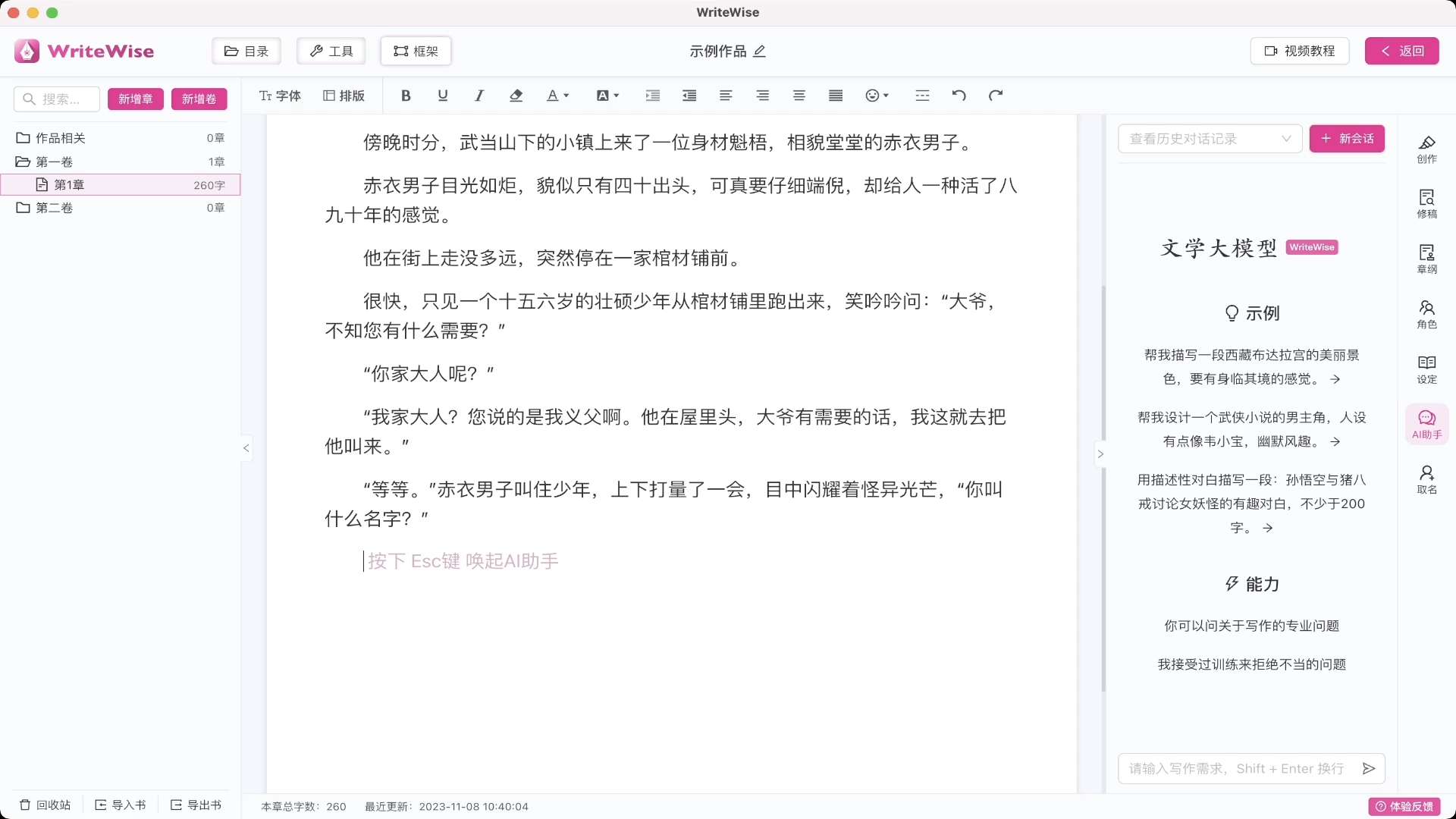Image resolution: width=1456 pixels, height=819 pixels.
Task: Toggle underline formatting
Action: click(x=443, y=96)
